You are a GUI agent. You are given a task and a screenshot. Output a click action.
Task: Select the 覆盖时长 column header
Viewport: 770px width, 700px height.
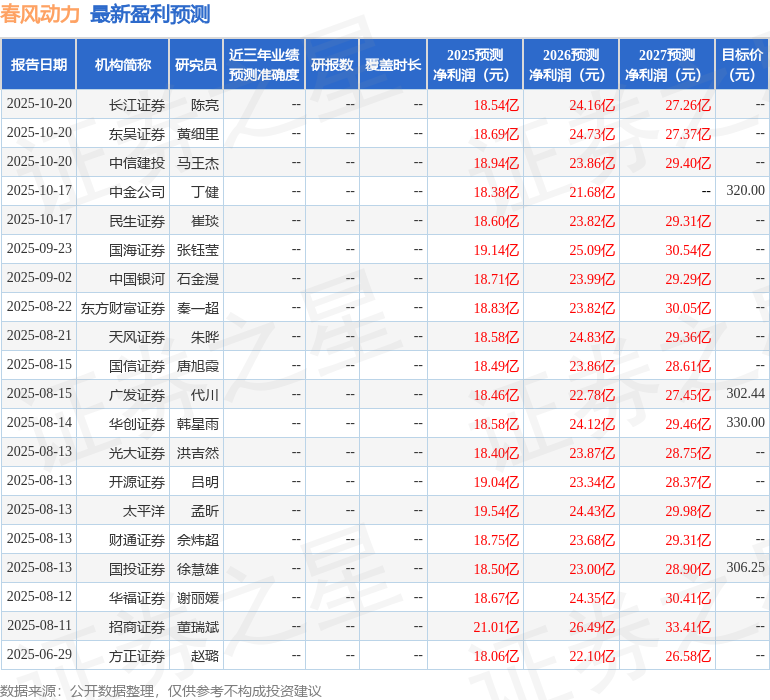[x=393, y=65]
